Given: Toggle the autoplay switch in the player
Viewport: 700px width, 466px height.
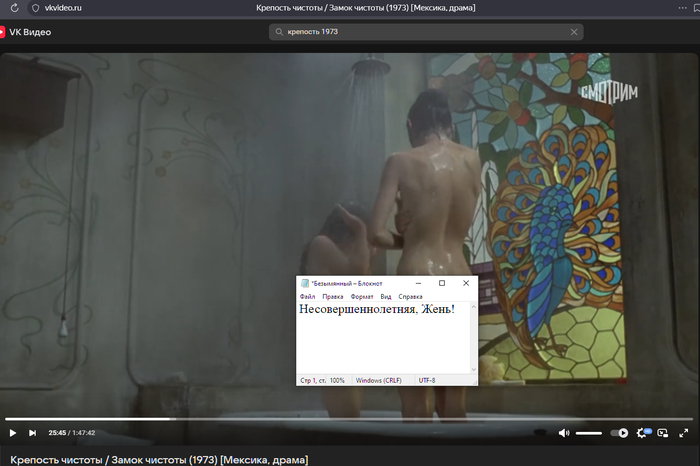Looking at the screenshot, I should pyautogui.click(x=619, y=433).
